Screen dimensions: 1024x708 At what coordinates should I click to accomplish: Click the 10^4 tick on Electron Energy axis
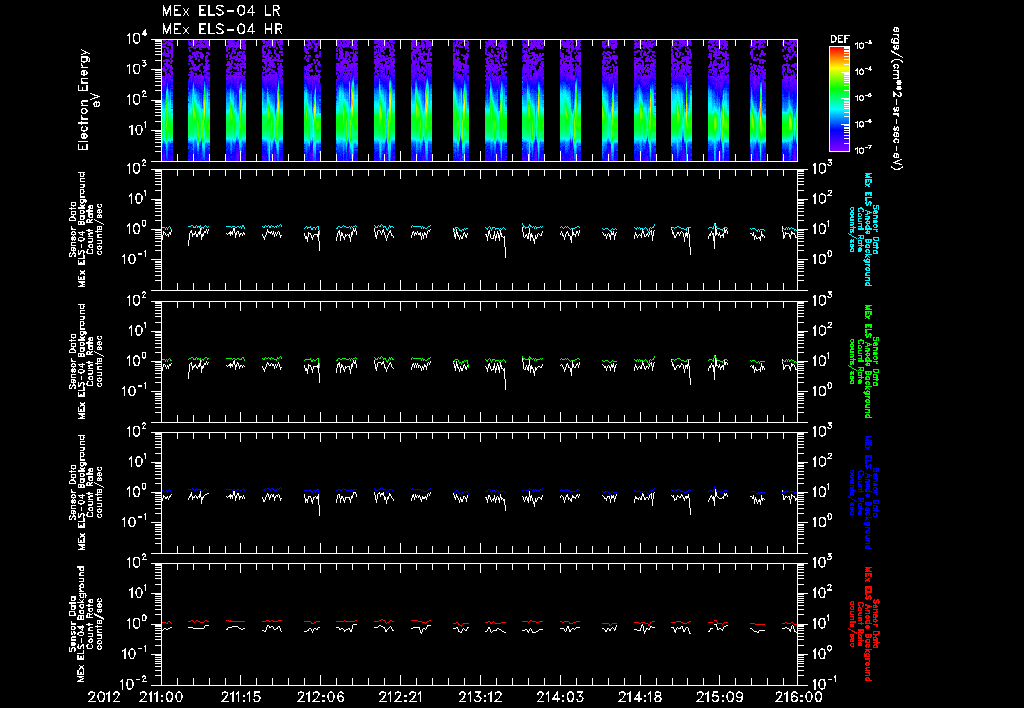[x=137, y=39]
